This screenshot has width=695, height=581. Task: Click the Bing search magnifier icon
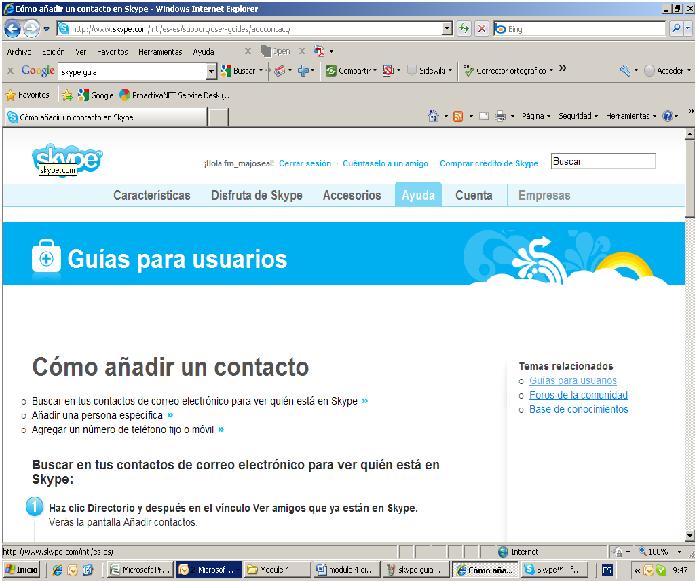(676, 29)
